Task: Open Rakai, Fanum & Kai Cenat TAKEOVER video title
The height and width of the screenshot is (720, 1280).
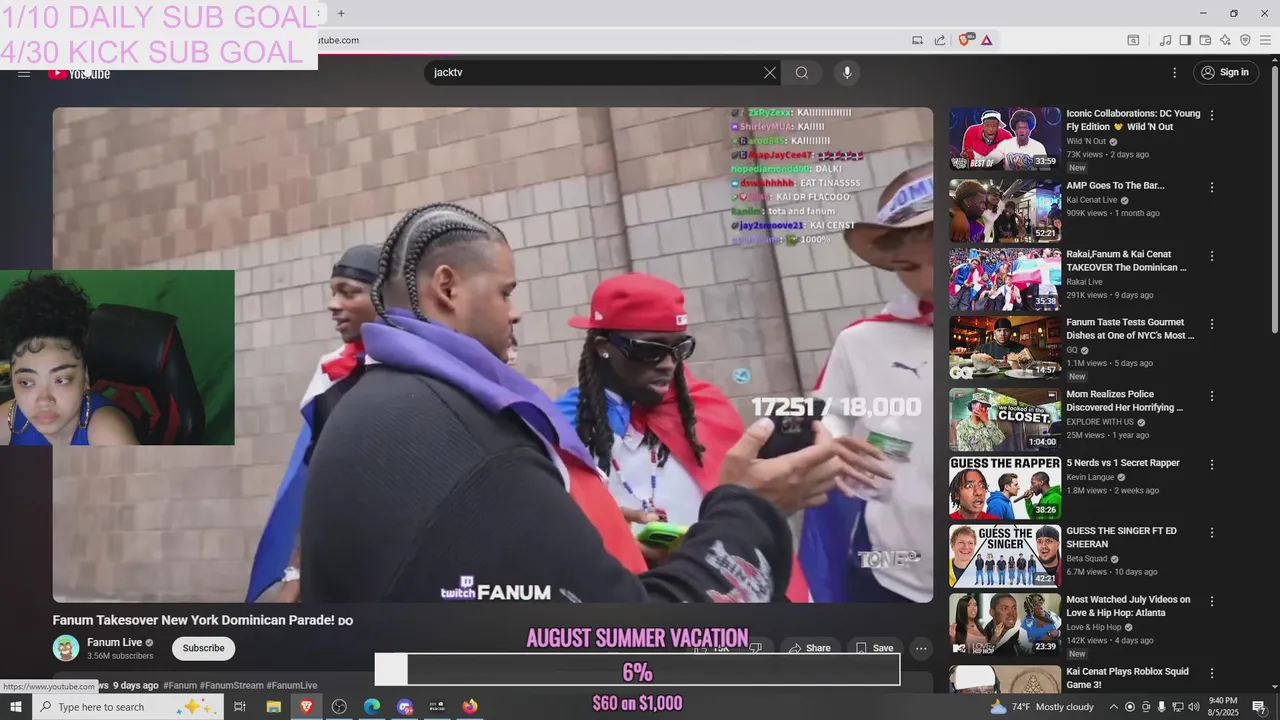Action: (1126, 261)
